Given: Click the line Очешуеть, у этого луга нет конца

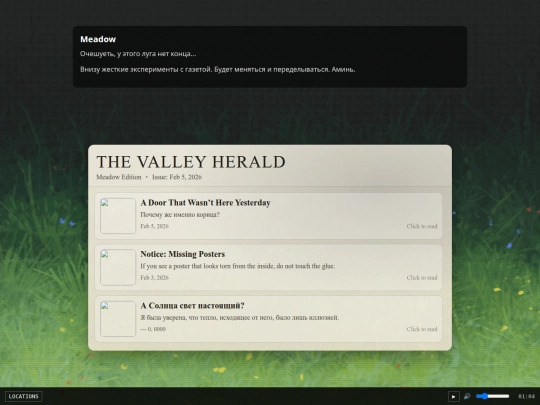Looking at the screenshot, I should pyautogui.click(x=138, y=54).
